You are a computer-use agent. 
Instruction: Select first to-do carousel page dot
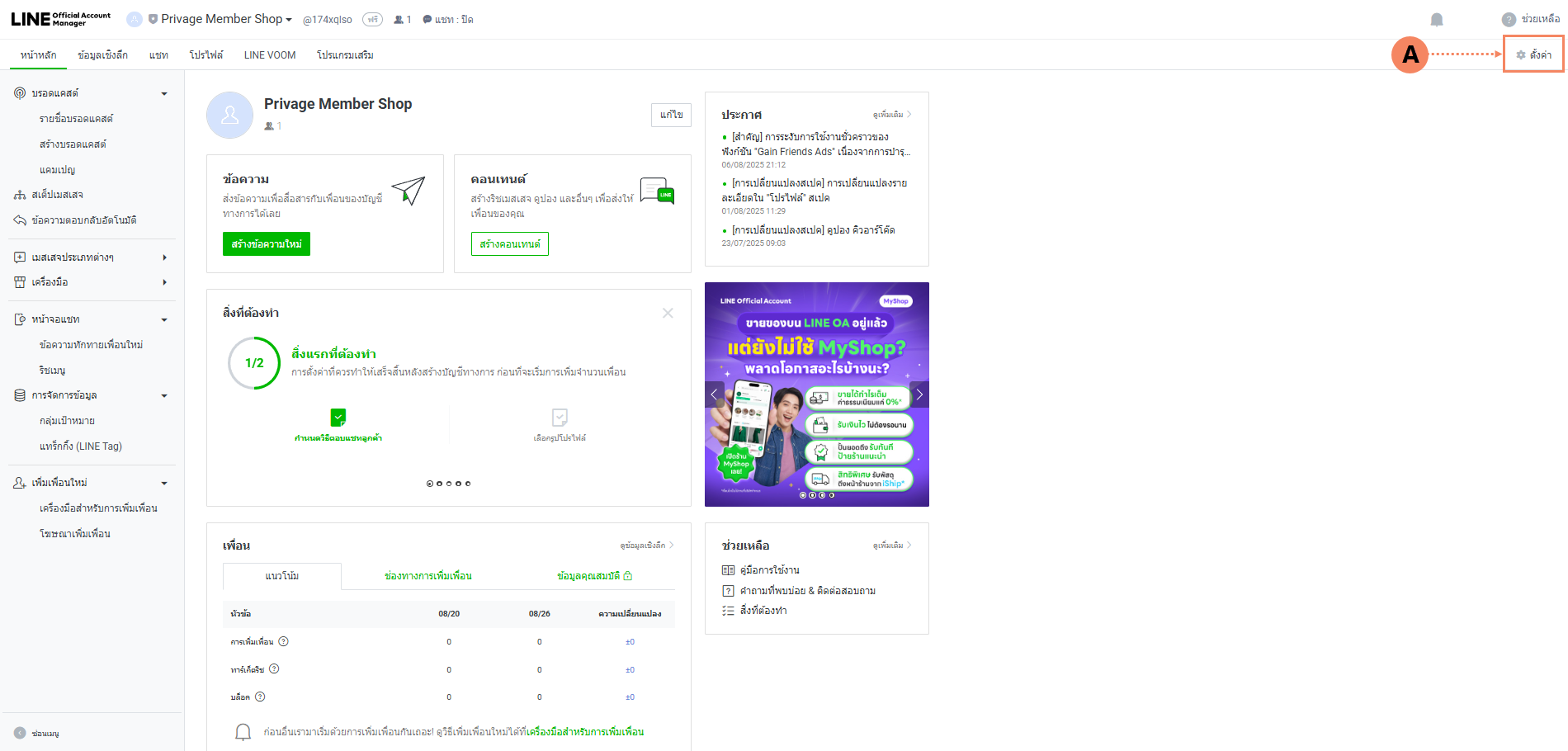pos(429,484)
